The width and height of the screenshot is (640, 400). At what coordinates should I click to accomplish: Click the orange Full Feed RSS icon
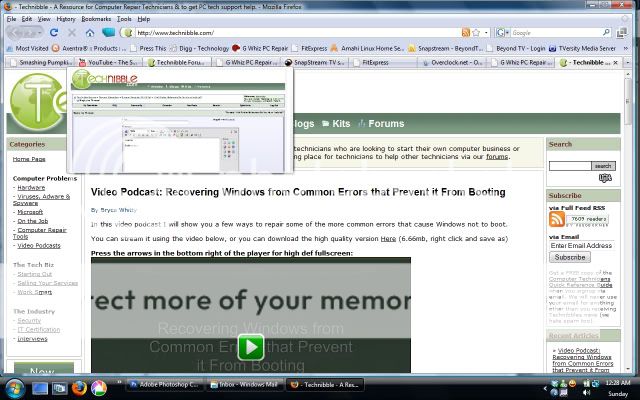(x=557, y=219)
